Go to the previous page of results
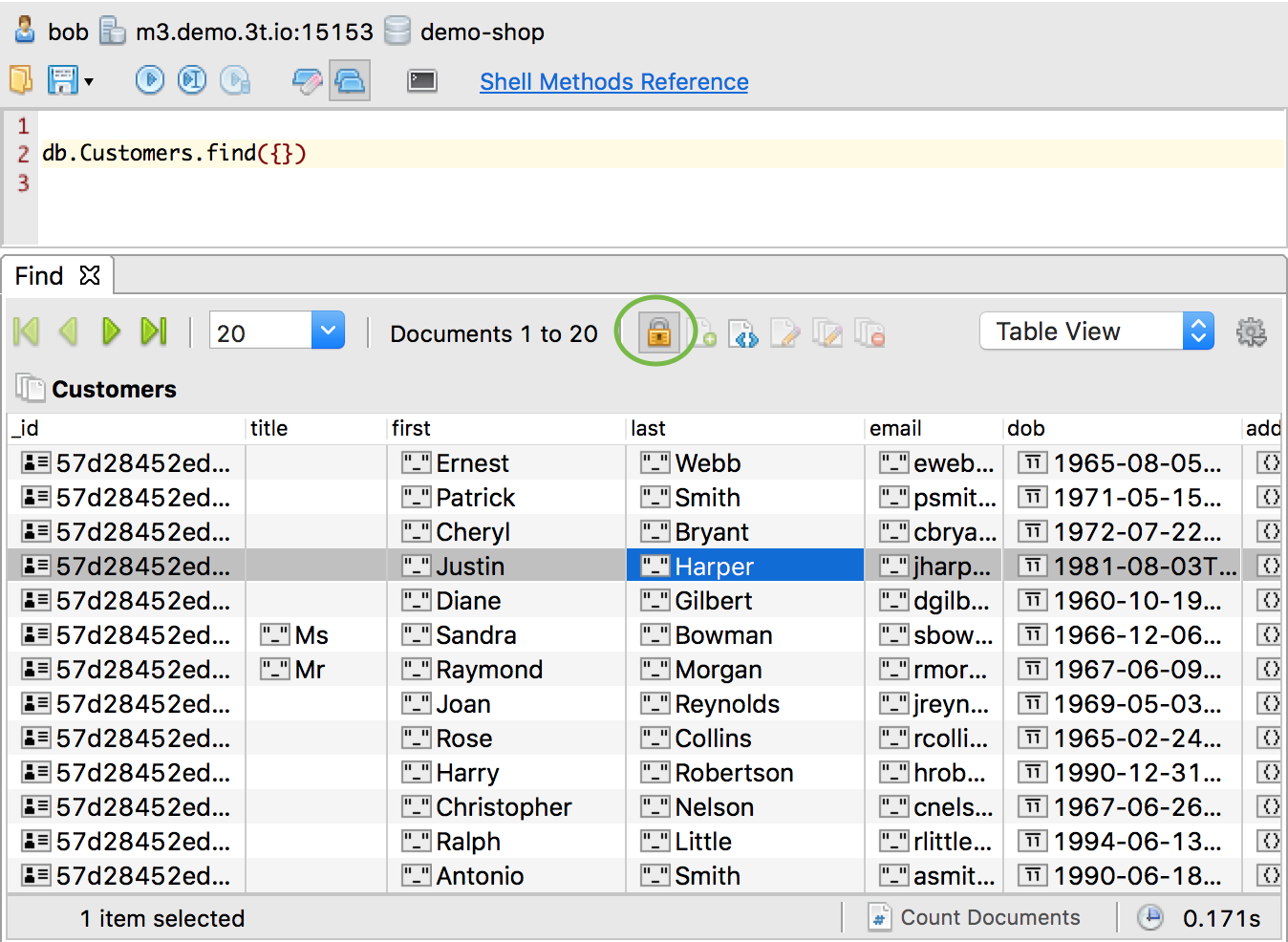1288x942 pixels. click(x=68, y=332)
